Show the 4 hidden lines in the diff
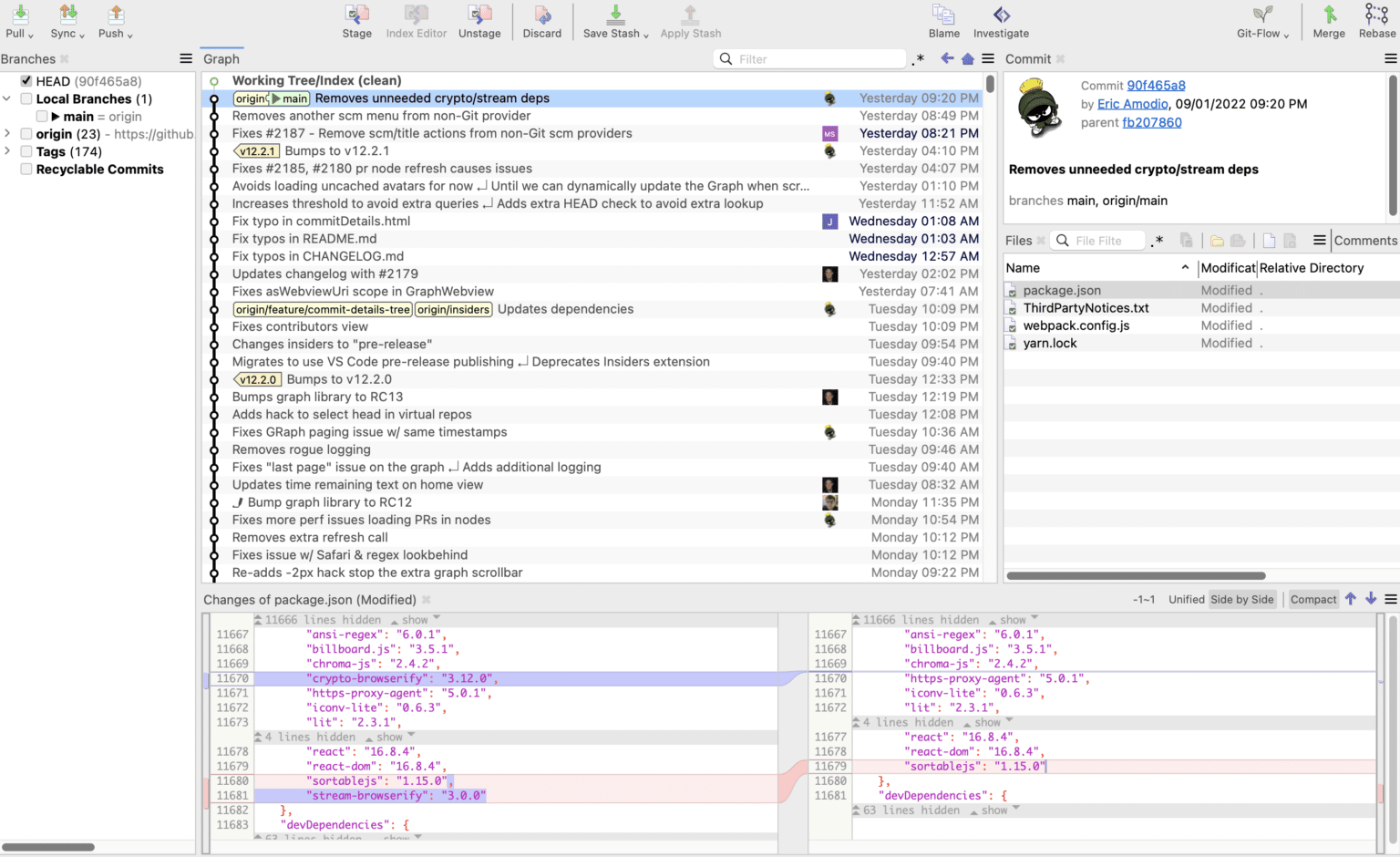Viewport: 1400px width, 857px height. pos(392,737)
